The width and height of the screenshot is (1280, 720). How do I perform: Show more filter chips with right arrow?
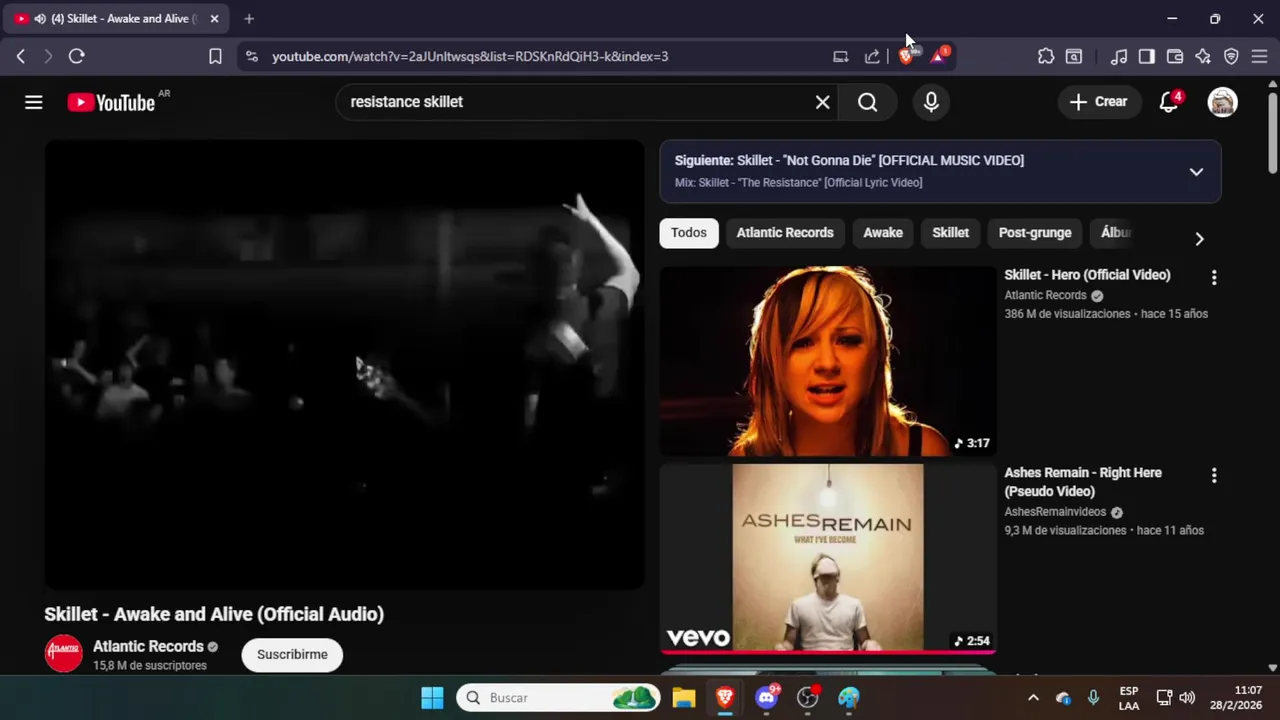(x=1199, y=238)
